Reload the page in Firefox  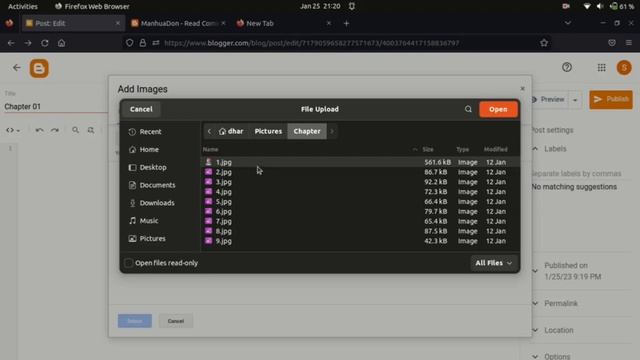click(x=44, y=43)
